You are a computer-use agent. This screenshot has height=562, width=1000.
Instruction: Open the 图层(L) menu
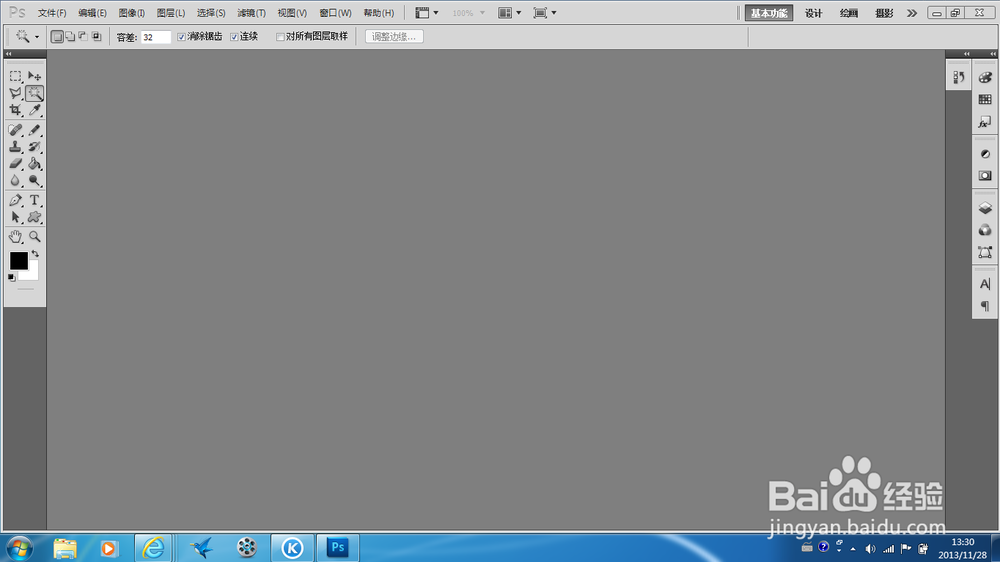point(171,13)
